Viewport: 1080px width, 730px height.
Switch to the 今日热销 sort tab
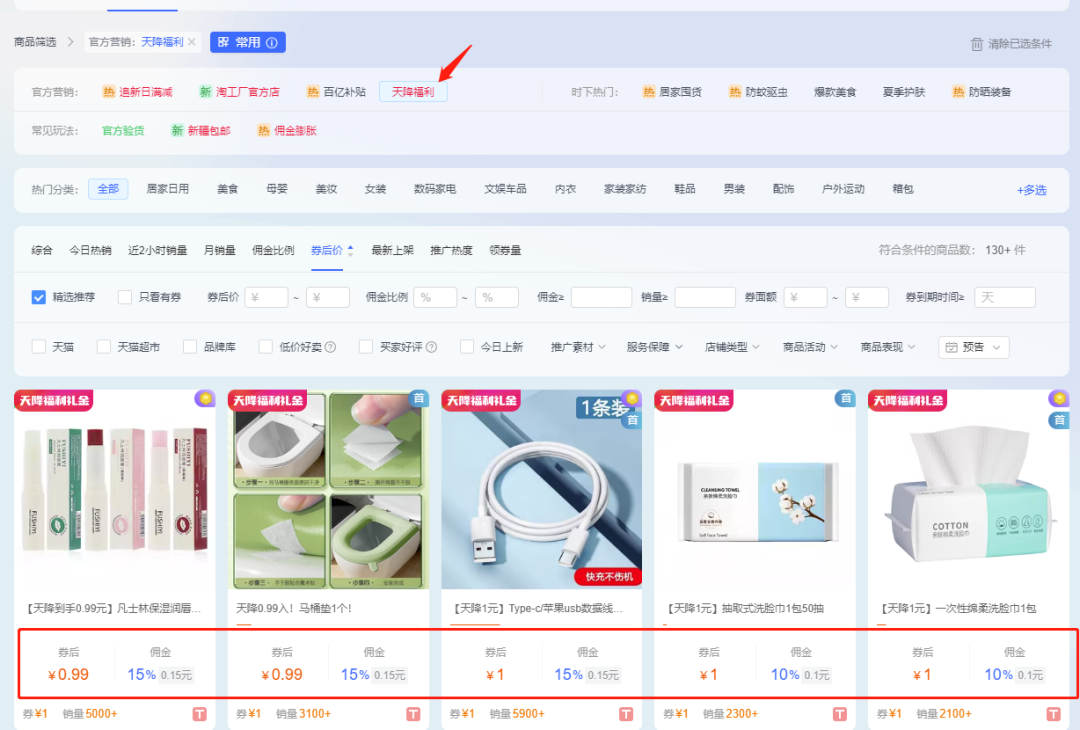click(90, 250)
